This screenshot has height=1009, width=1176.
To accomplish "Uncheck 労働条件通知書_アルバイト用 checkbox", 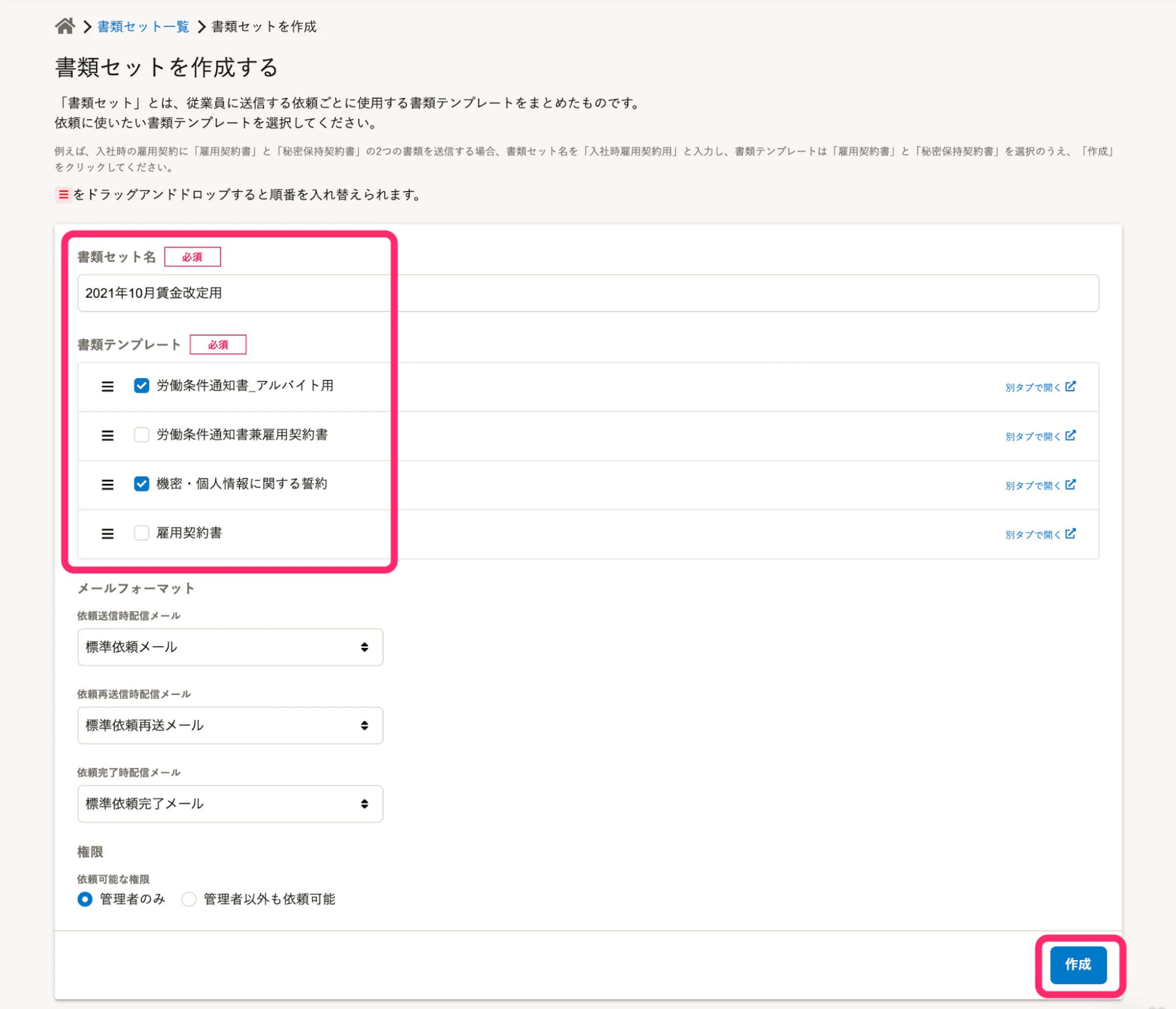I will point(141,386).
